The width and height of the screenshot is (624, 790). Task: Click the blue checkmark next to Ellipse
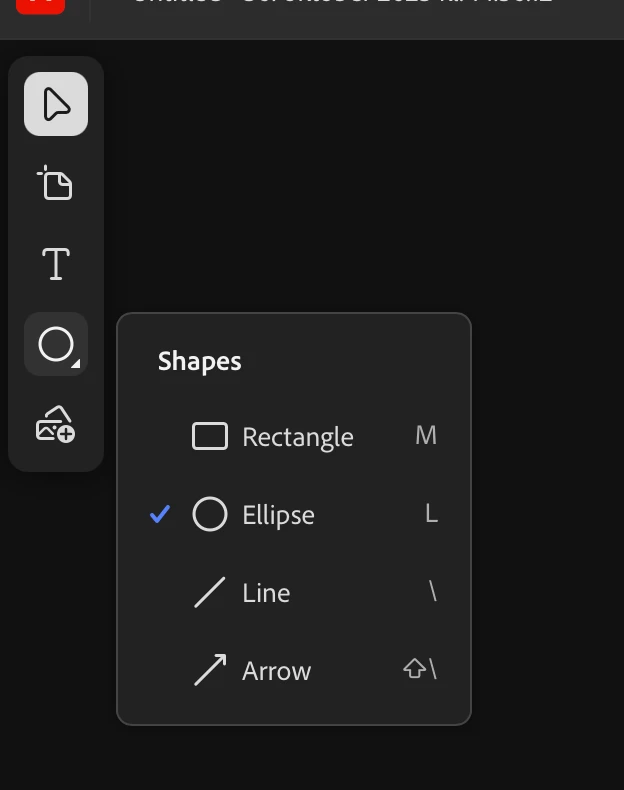[x=160, y=514]
